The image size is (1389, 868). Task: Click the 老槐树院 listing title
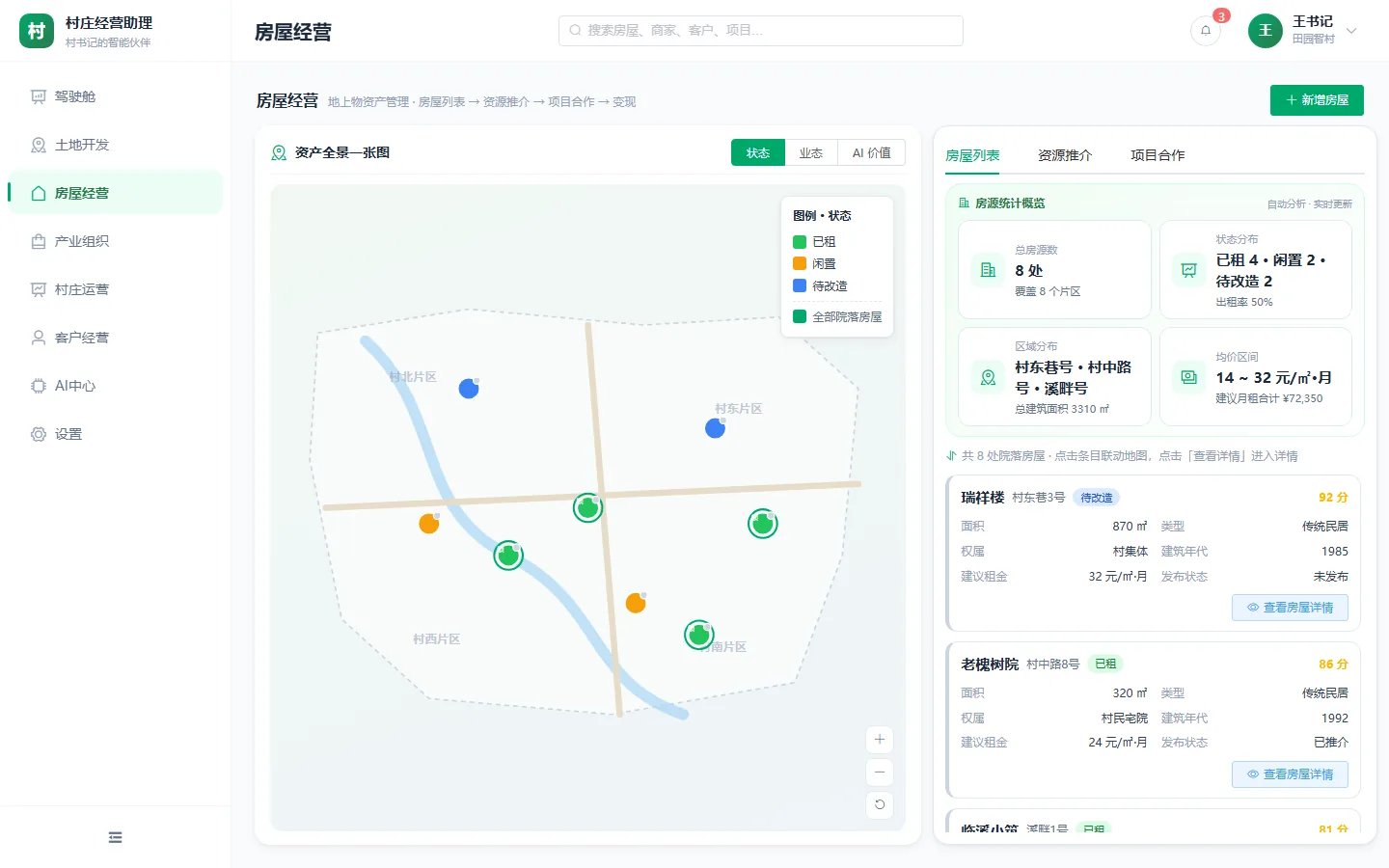[990, 665]
